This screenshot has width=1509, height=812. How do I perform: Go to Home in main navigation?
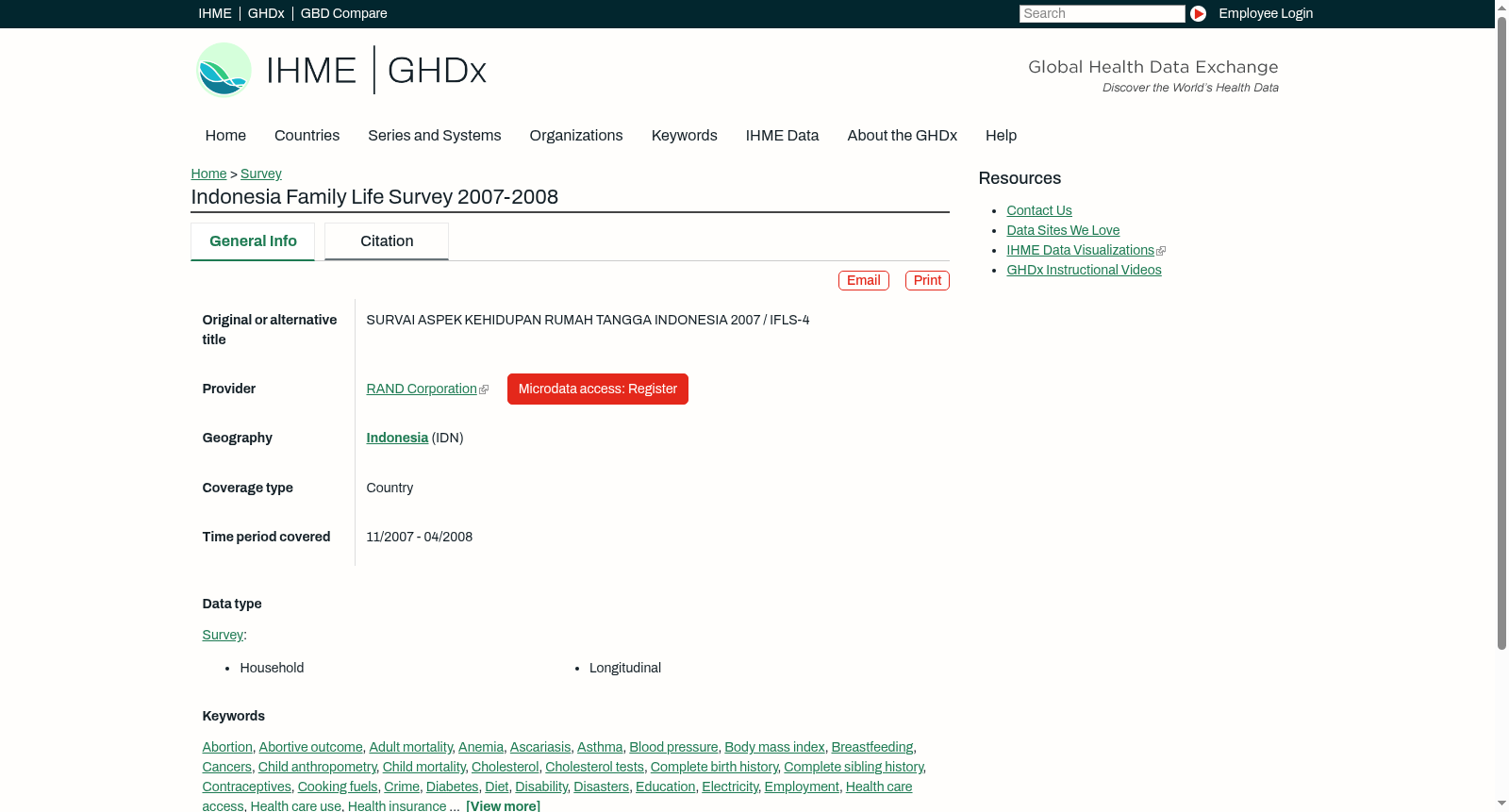[x=225, y=135]
